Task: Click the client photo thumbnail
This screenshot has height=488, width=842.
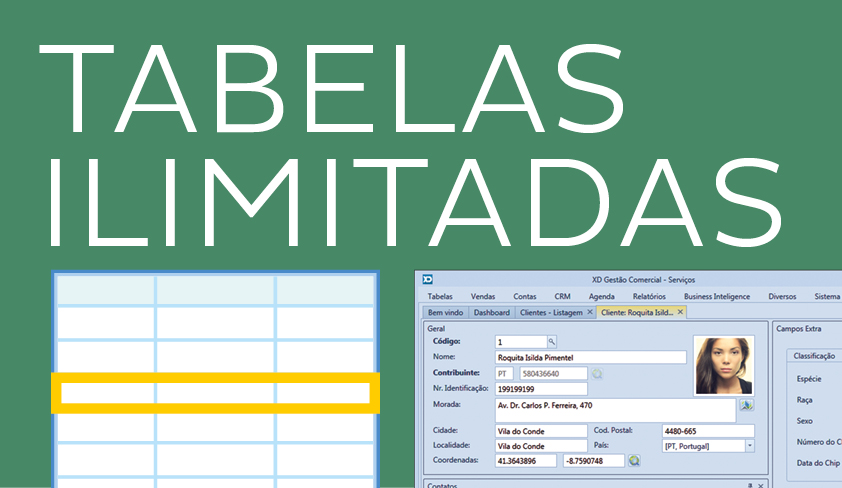Action: click(x=723, y=365)
